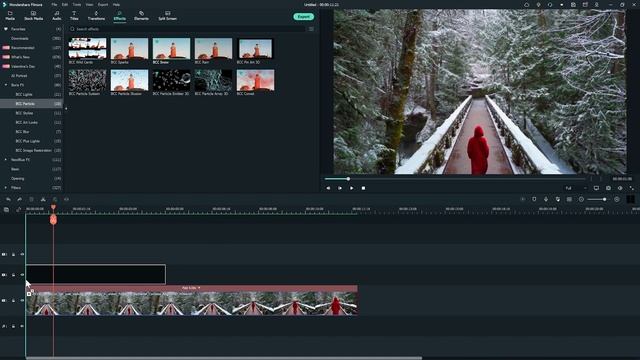Select BCC Sparks effect thumbnail
640x360 pixels.
coord(129,49)
